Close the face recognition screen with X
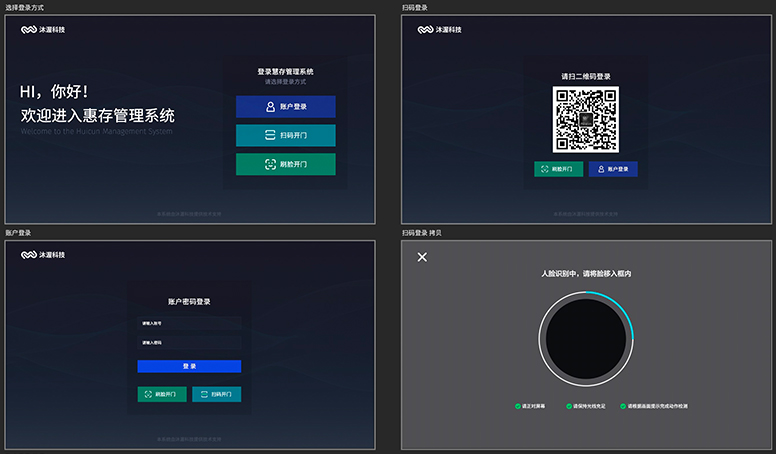 422,257
